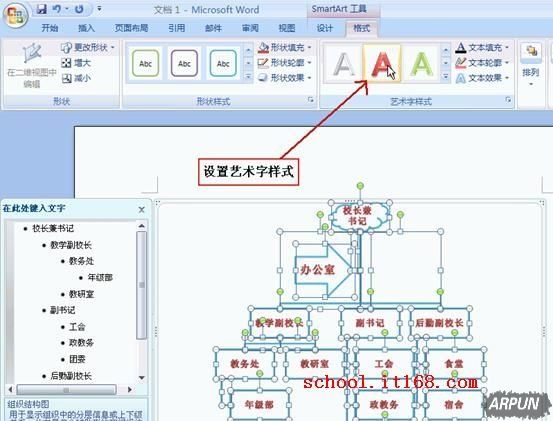The width and height of the screenshot is (553, 421).
Task: Save the document from Quick Access toolbar
Action: pos(42,10)
